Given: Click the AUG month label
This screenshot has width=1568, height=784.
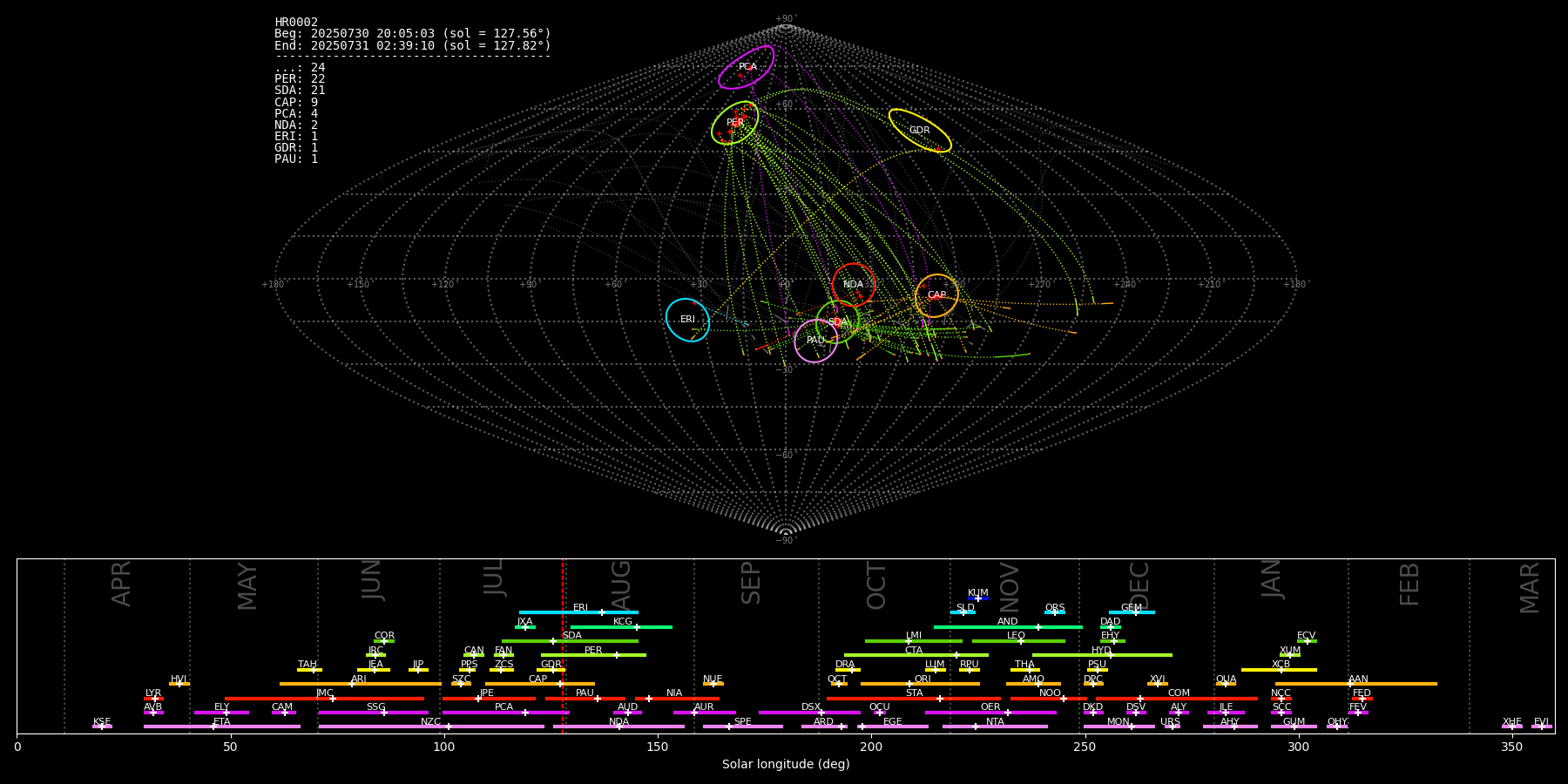Looking at the screenshot, I should [x=621, y=584].
